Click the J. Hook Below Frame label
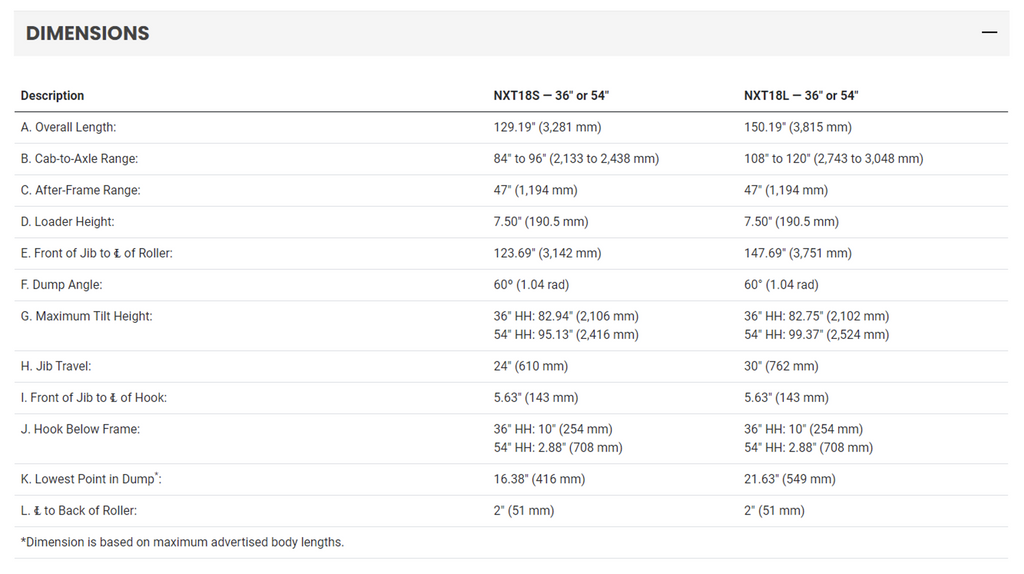Image resolution: width=1024 pixels, height=574 pixels. click(80, 429)
